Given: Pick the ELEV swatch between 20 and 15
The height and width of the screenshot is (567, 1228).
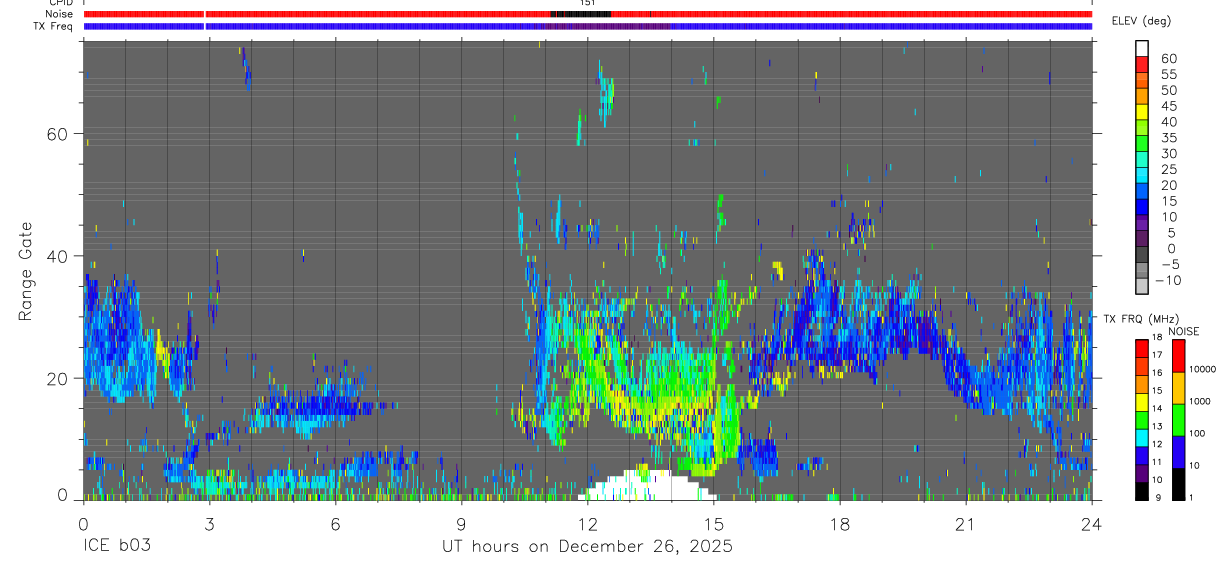Looking at the screenshot, I should point(1142,193).
